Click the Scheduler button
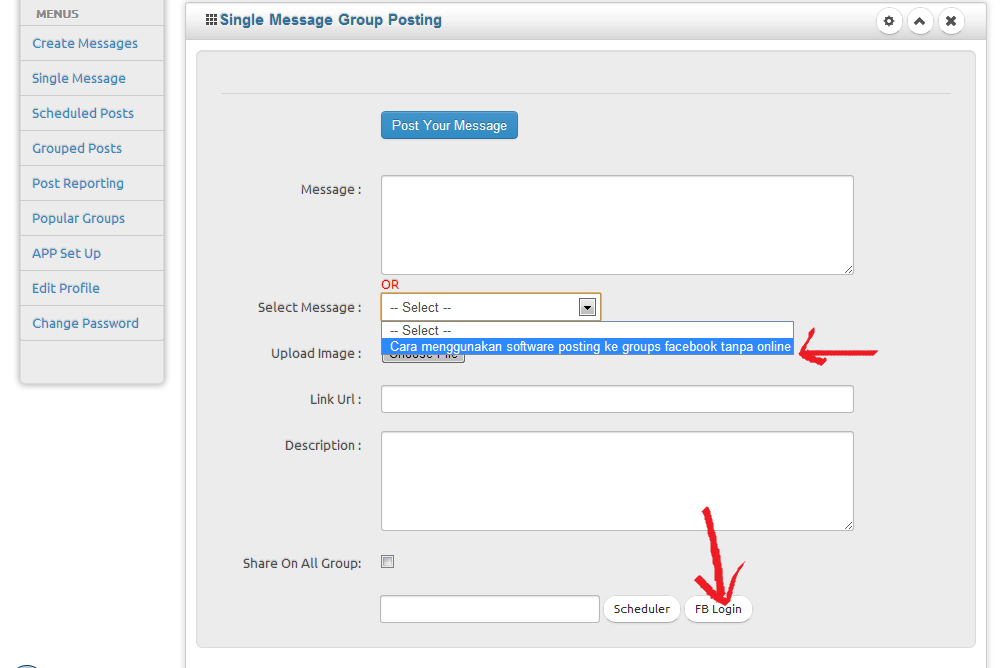This screenshot has width=1006, height=668. pos(642,609)
